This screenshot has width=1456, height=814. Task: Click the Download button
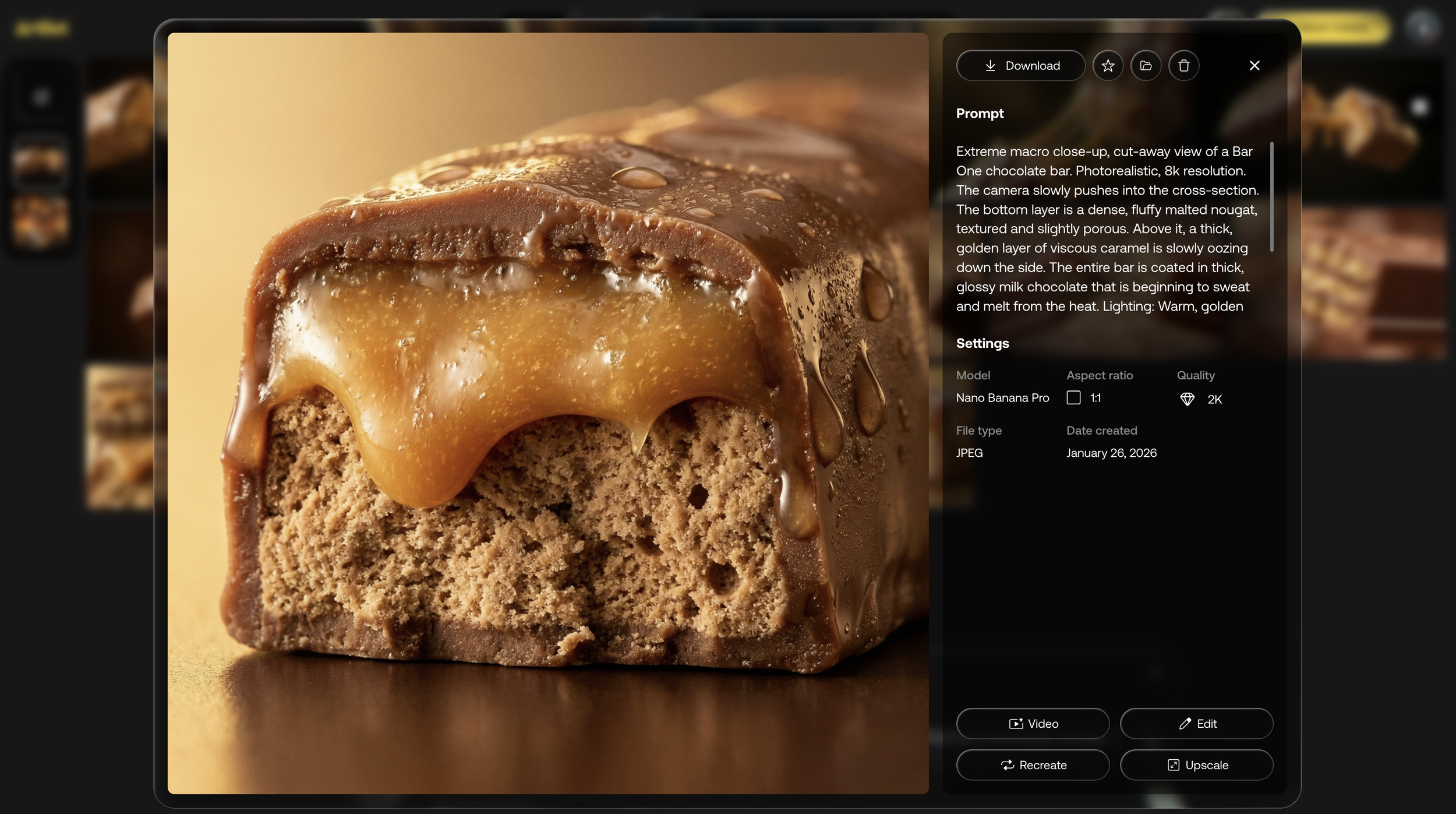[x=1020, y=66]
